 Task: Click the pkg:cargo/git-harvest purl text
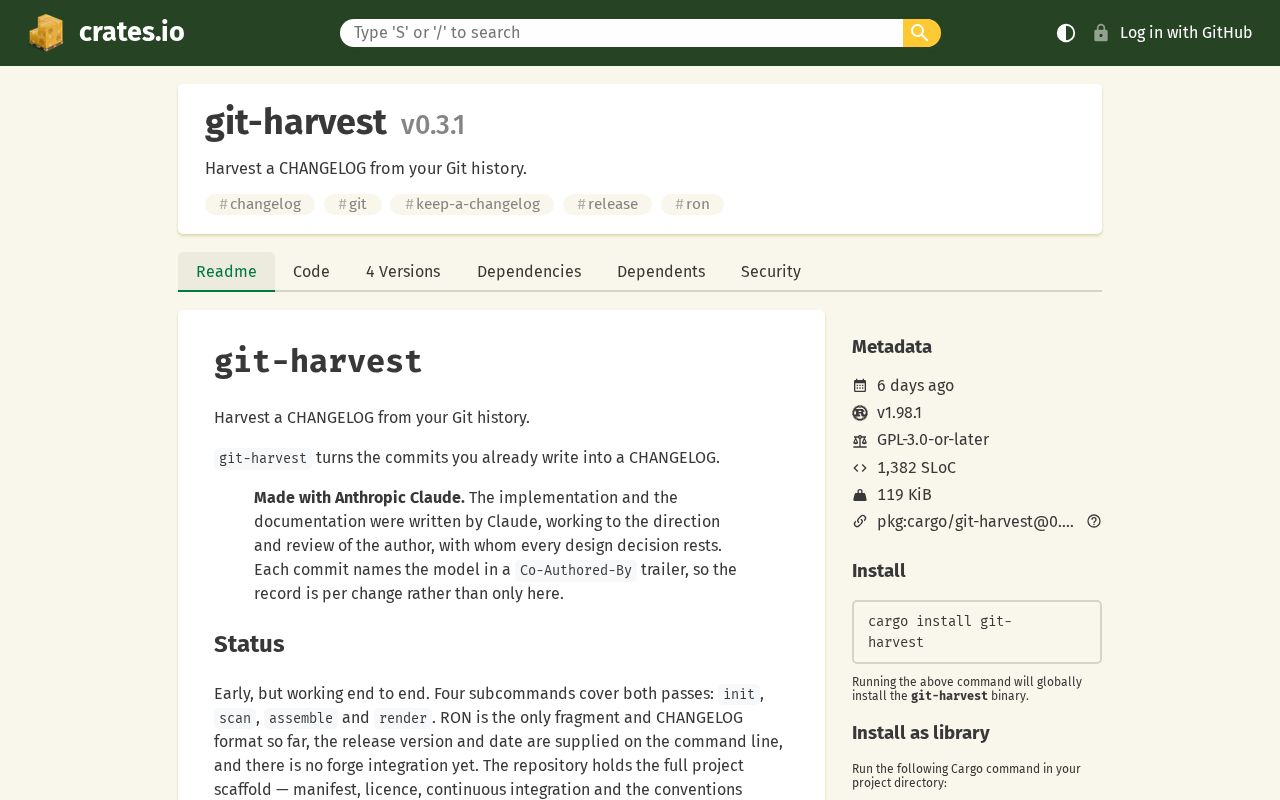(975, 522)
